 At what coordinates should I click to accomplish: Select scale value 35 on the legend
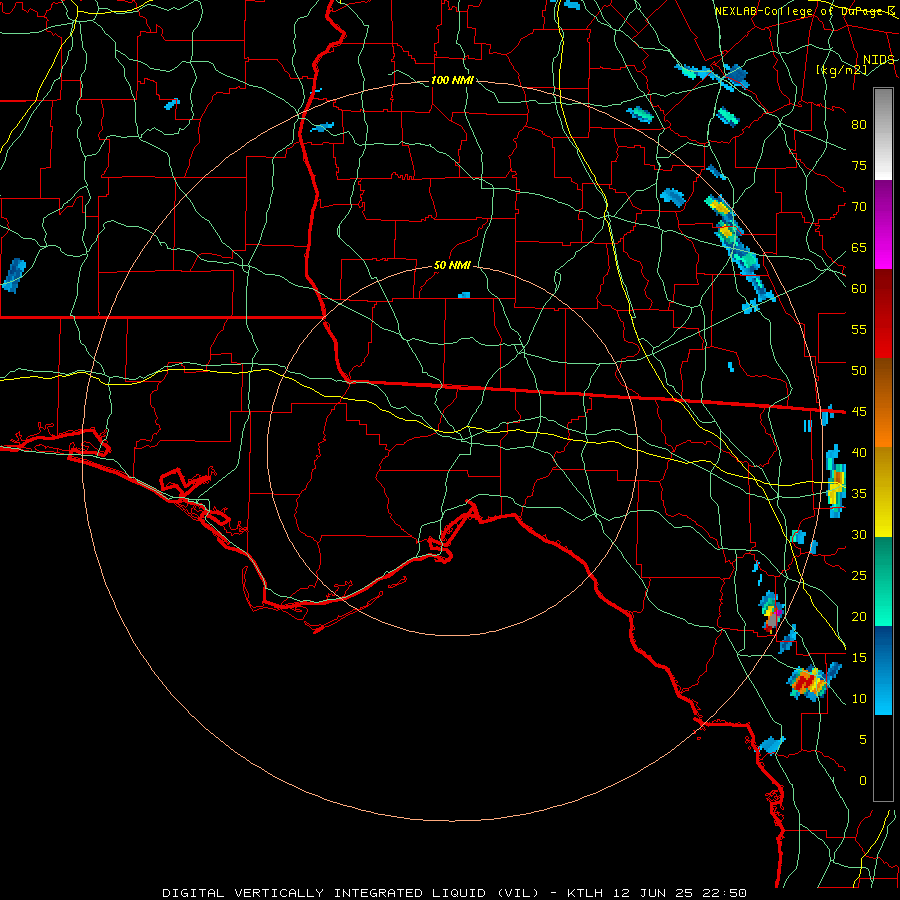(859, 494)
